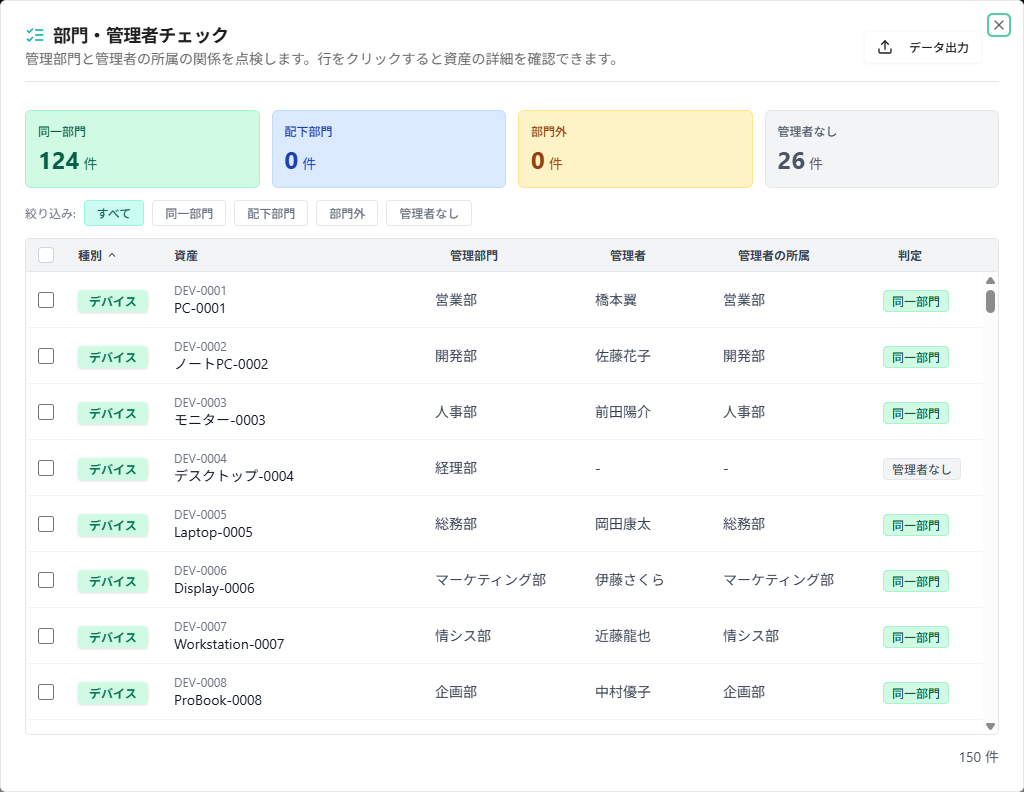Click asset name ProBook-0008
Screen dimensions: 1024x792
point(218,700)
